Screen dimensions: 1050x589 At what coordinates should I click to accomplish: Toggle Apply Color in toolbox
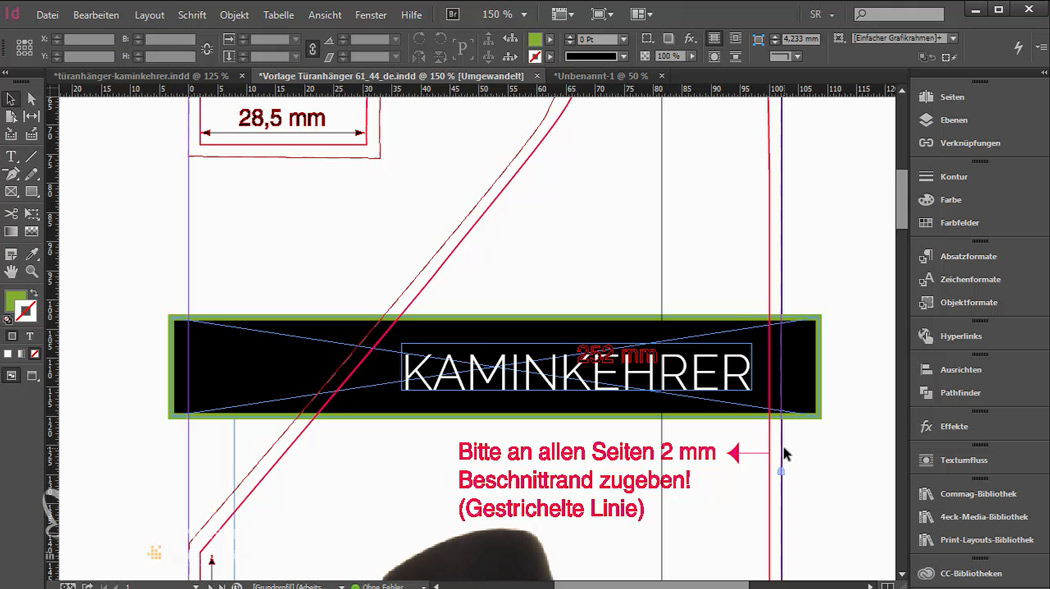click(x=8, y=354)
